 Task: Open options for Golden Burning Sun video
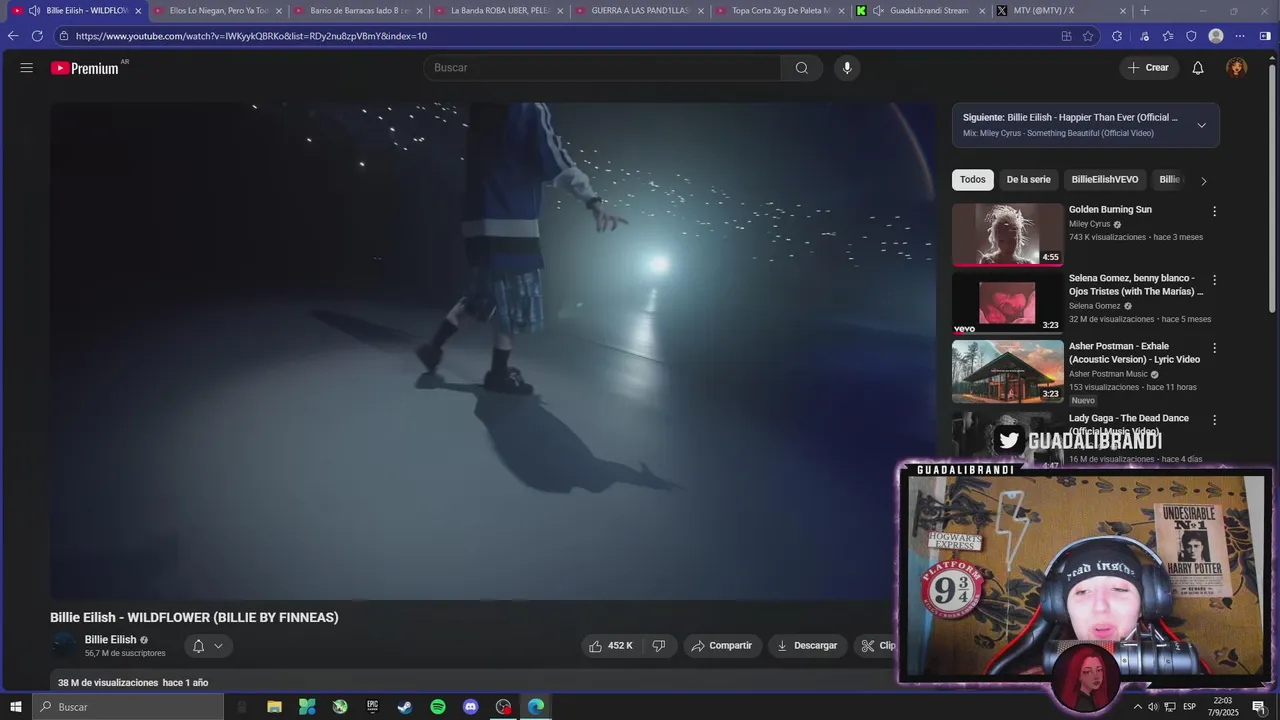click(x=1215, y=211)
